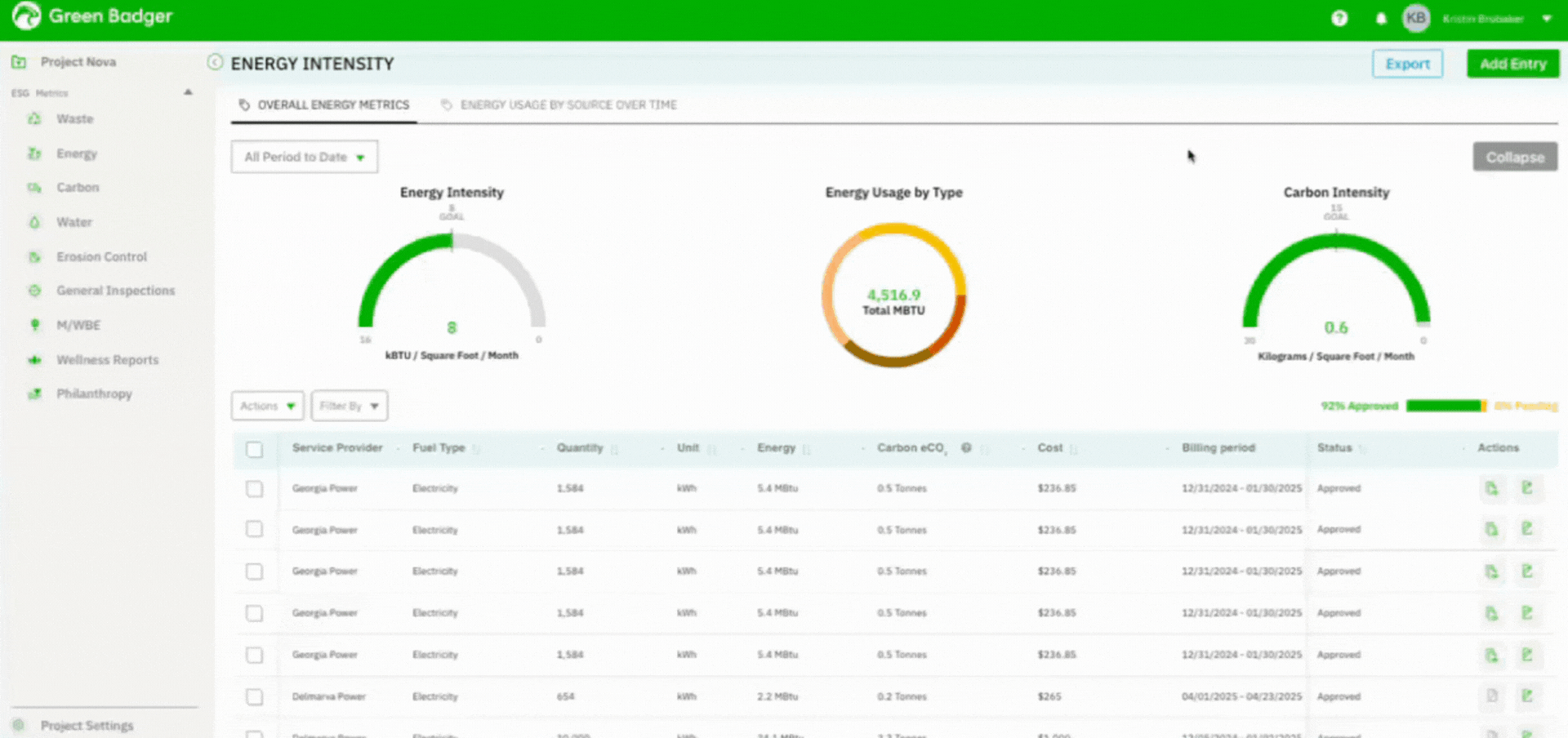Click the 2.2 MBtu energy value

777,696
